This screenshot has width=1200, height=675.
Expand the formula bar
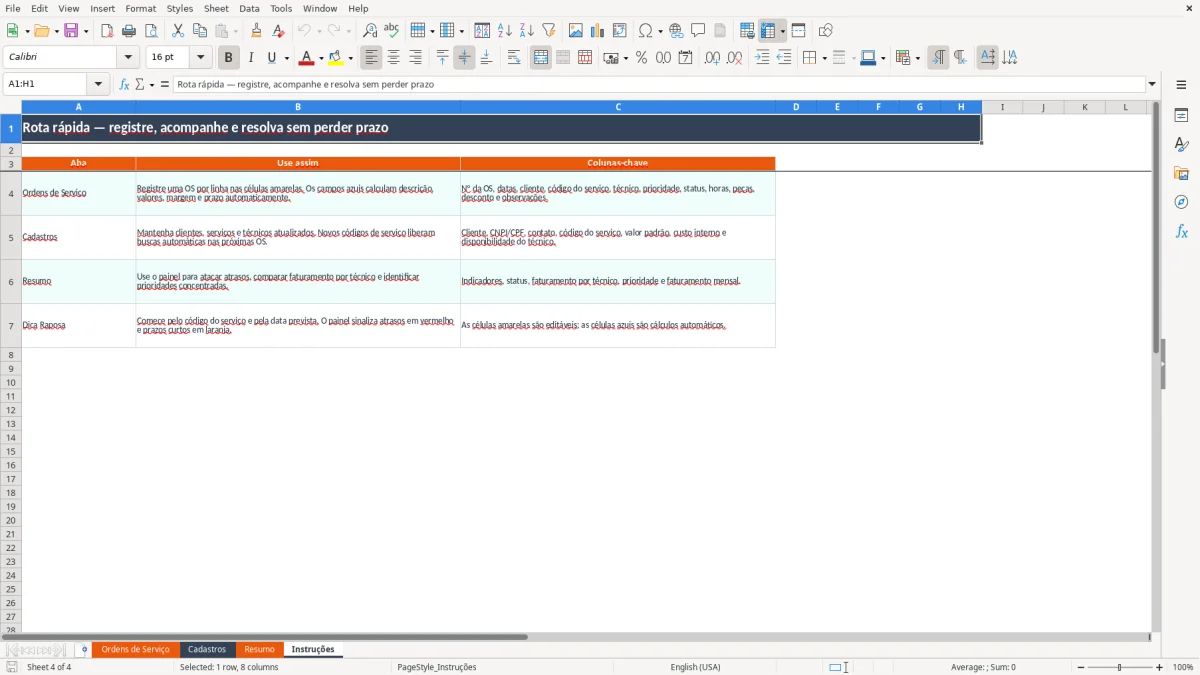coord(1152,85)
